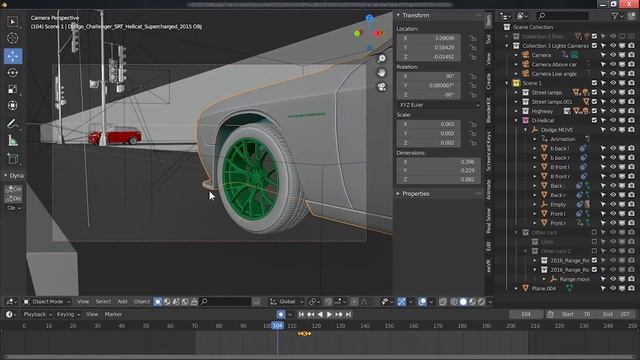Open the Object Mode dropdown
This screenshot has width=640, height=360.
(x=47, y=302)
